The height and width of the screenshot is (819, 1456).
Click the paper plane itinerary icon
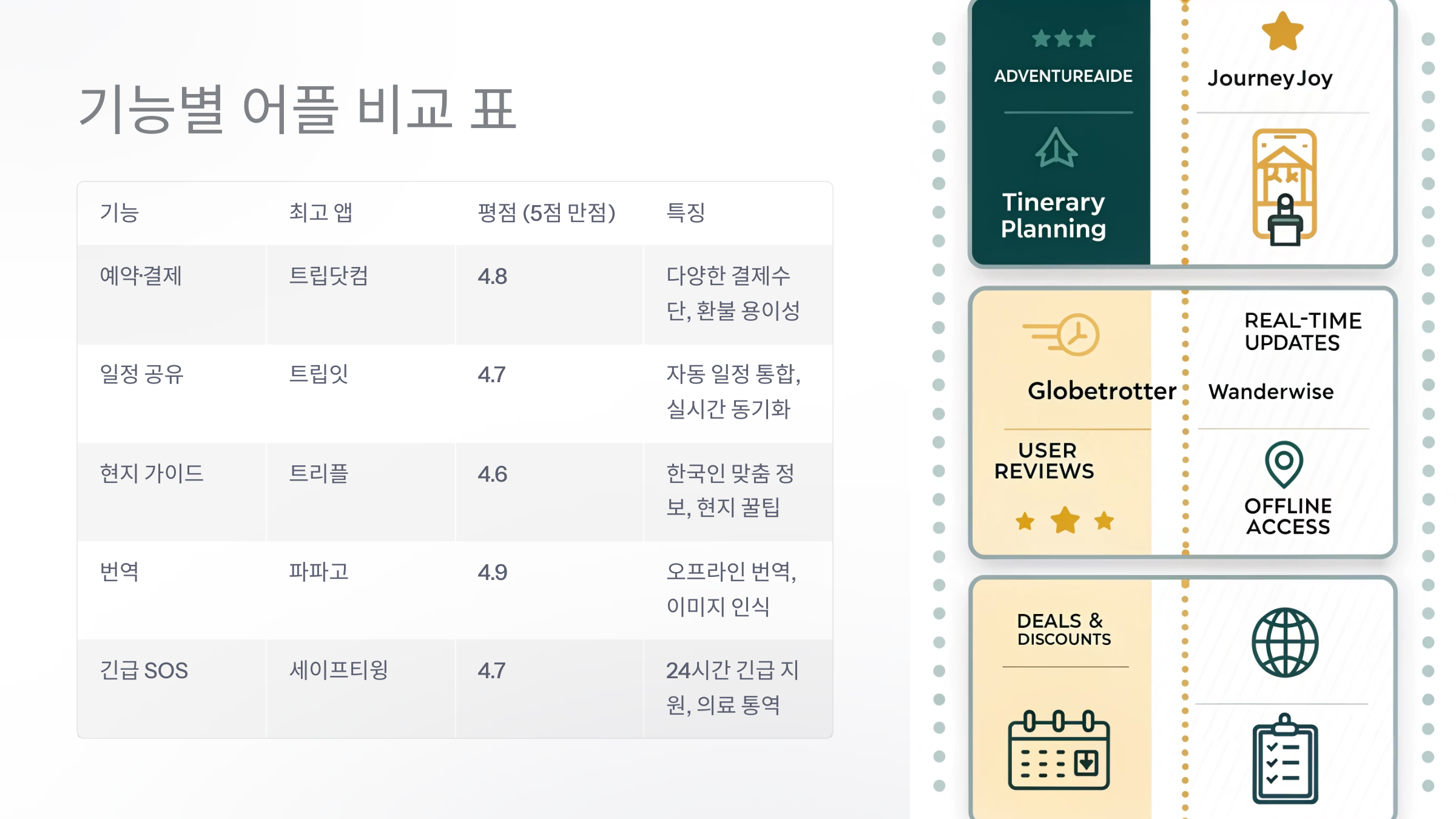[x=1056, y=147]
